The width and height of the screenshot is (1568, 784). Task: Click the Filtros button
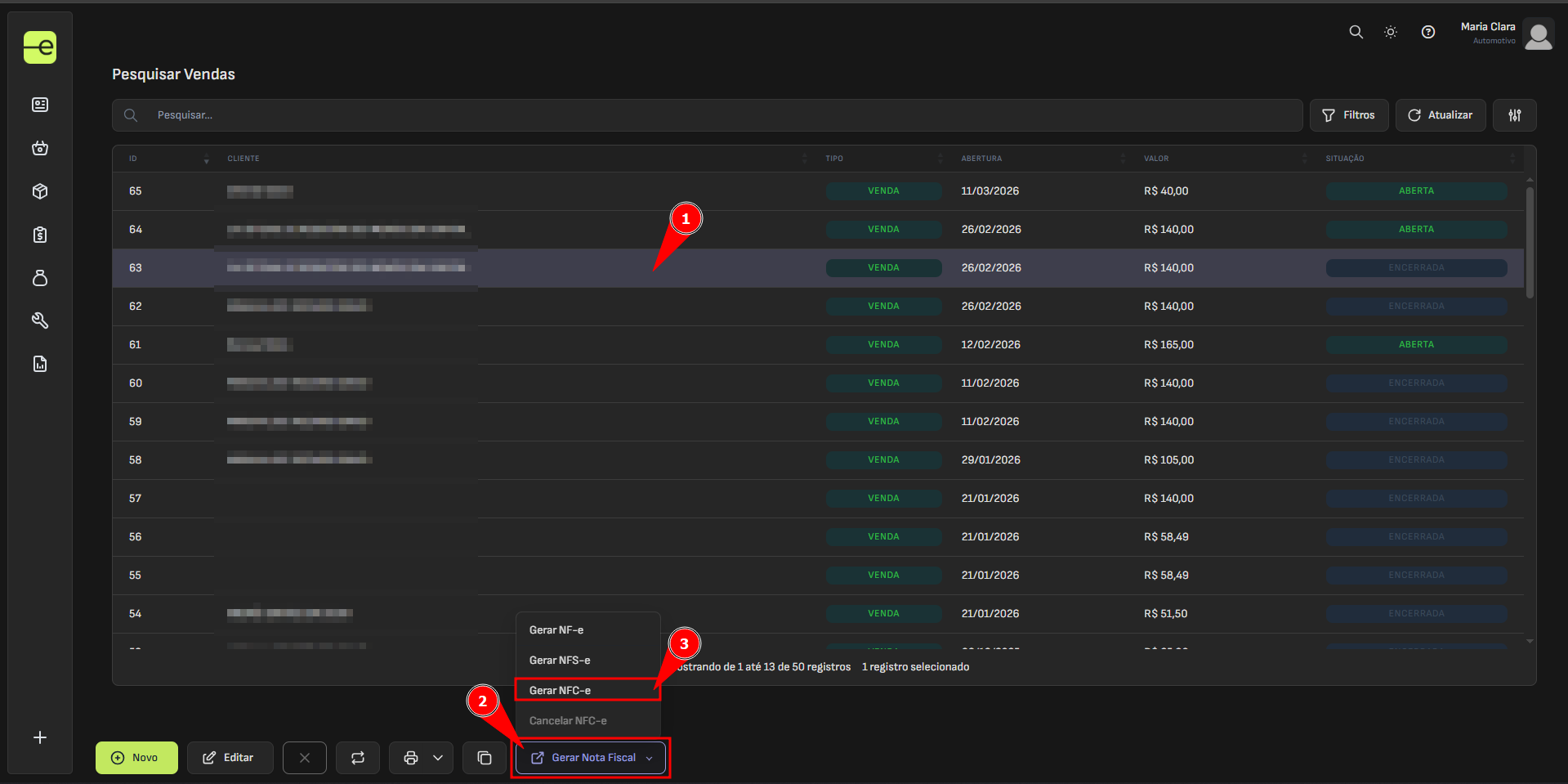[1348, 115]
